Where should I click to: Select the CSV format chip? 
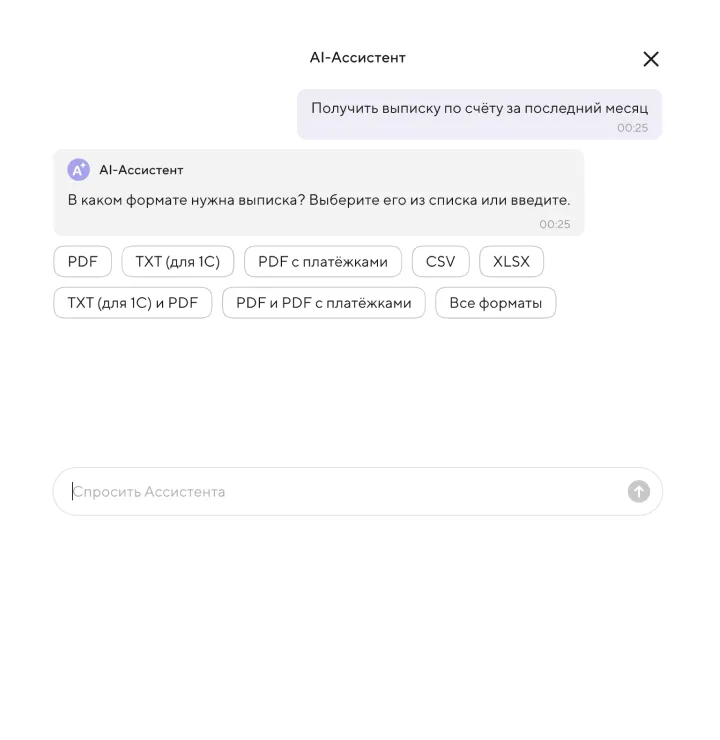440,262
